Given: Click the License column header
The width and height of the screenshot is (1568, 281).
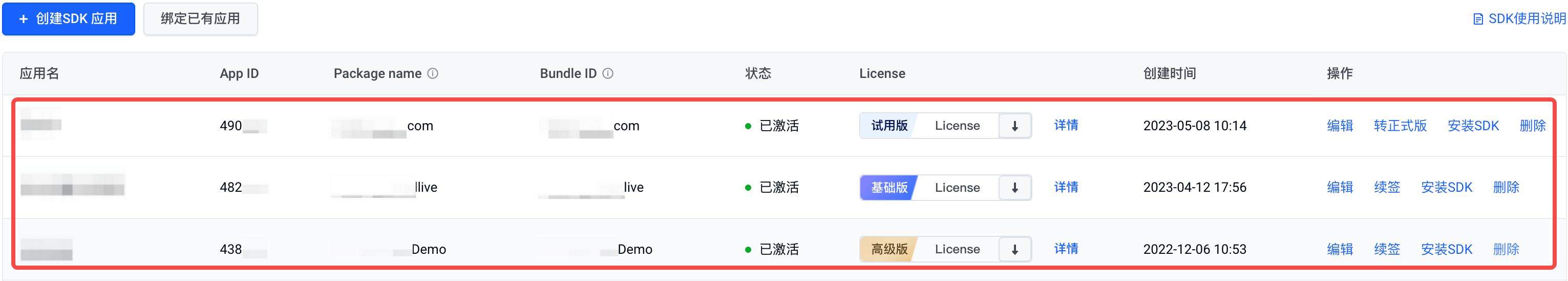Looking at the screenshot, I should (x=882, y=74).
